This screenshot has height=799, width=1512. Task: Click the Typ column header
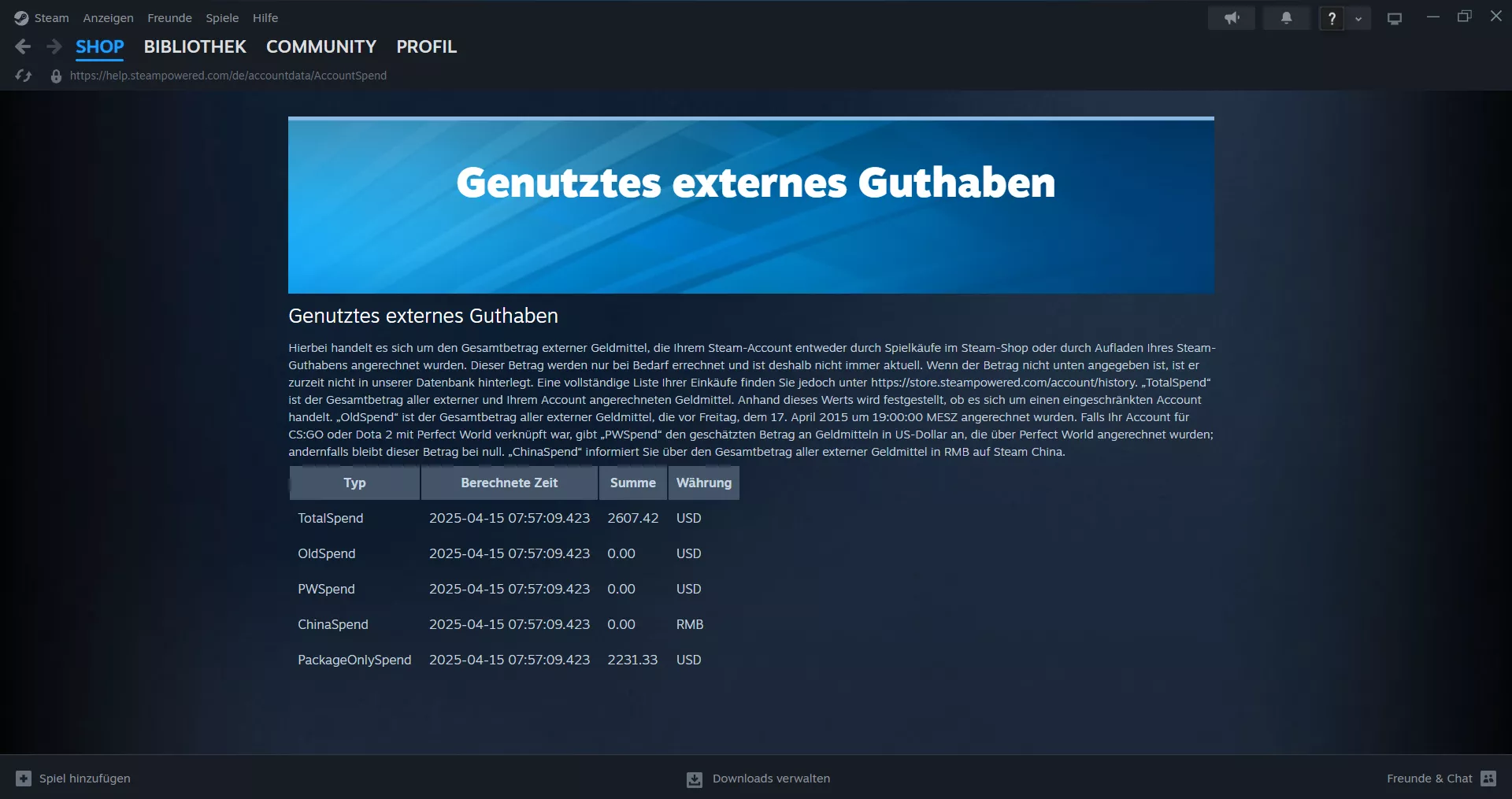(x=354, y=483)
